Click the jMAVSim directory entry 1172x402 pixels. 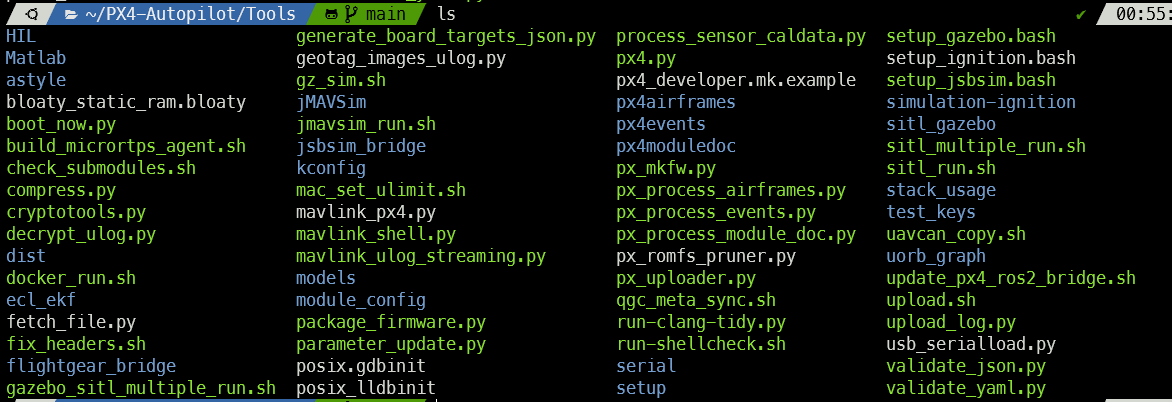[331, 102]
